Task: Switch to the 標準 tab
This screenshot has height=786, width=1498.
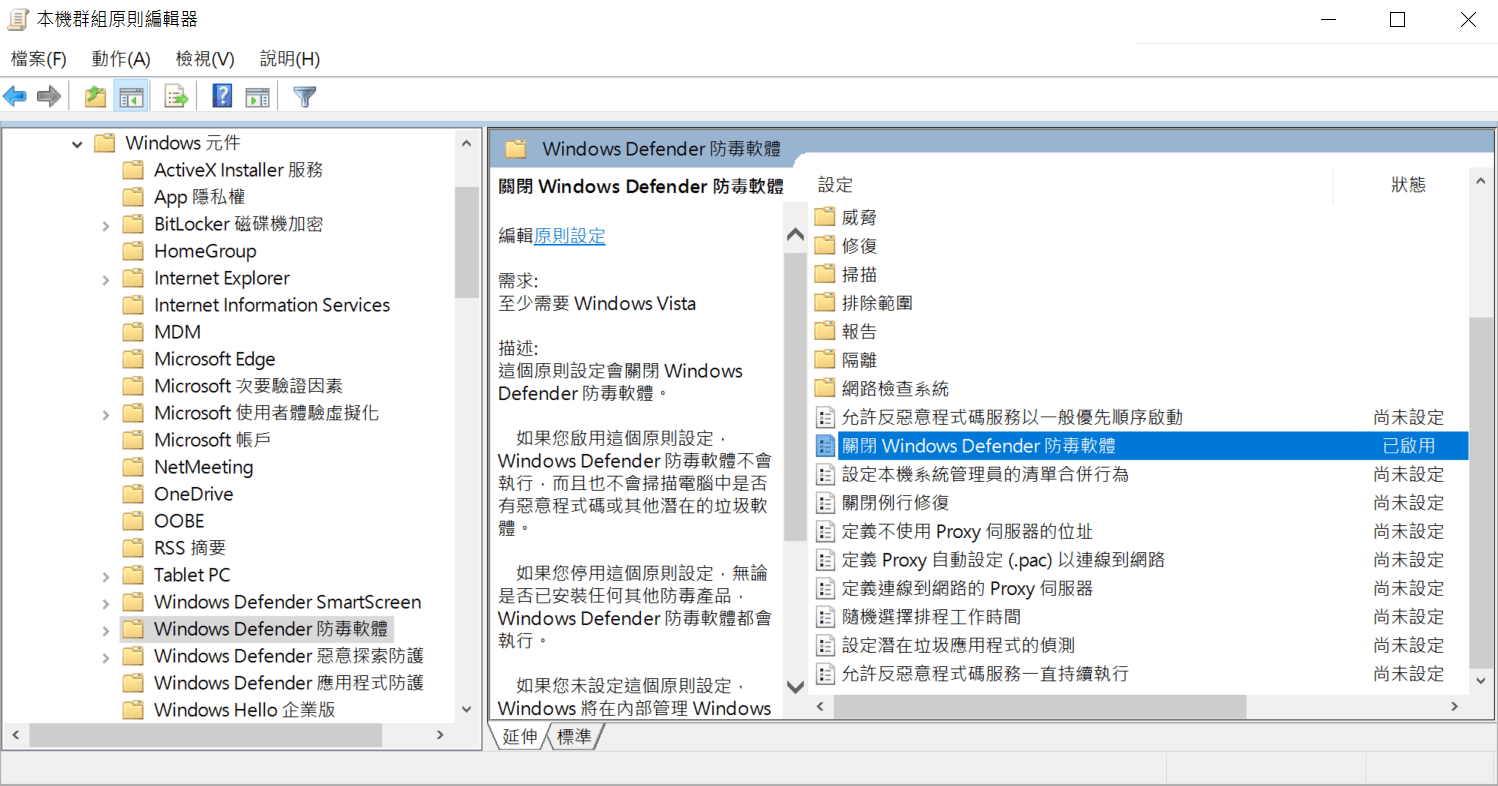Action: 575,737
